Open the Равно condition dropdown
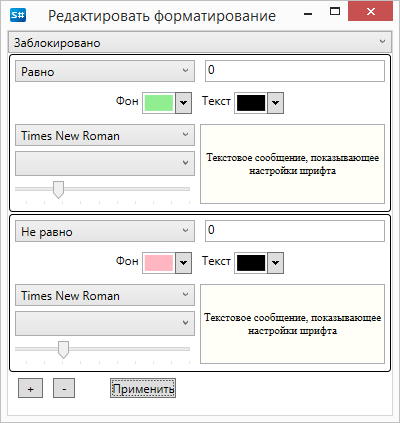 pyautogui.click(x=105, y=71)
